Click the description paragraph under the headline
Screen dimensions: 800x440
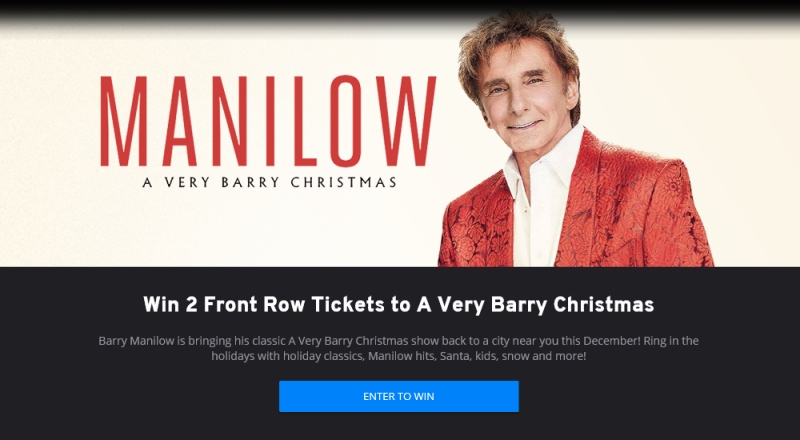398,348
